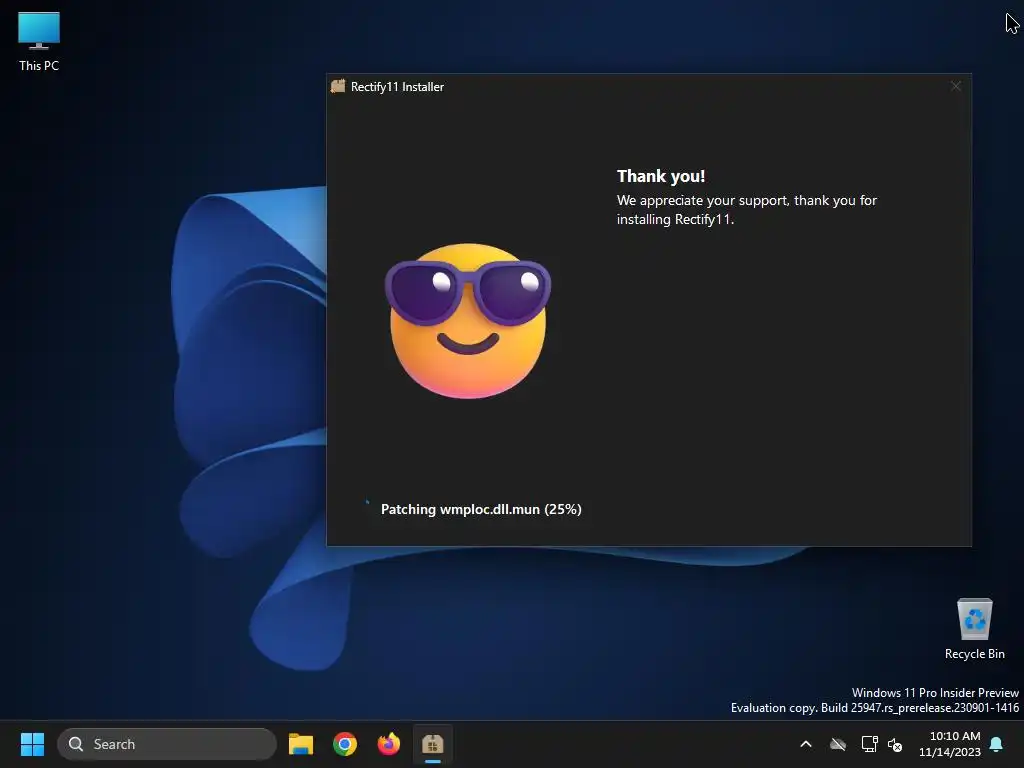The image size is (1024, 768).
Task: Open the This PC desktop icon
Action: click(39, 41)
